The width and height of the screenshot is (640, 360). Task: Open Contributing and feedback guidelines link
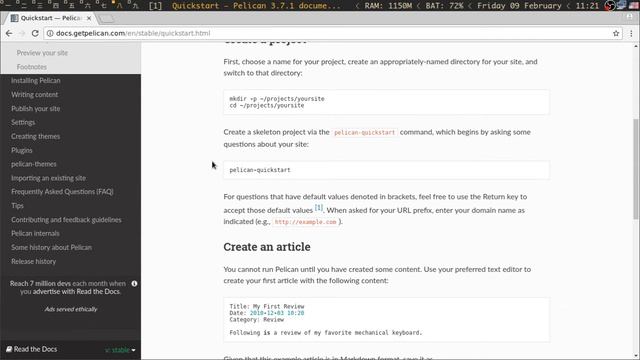coord(66,220)
